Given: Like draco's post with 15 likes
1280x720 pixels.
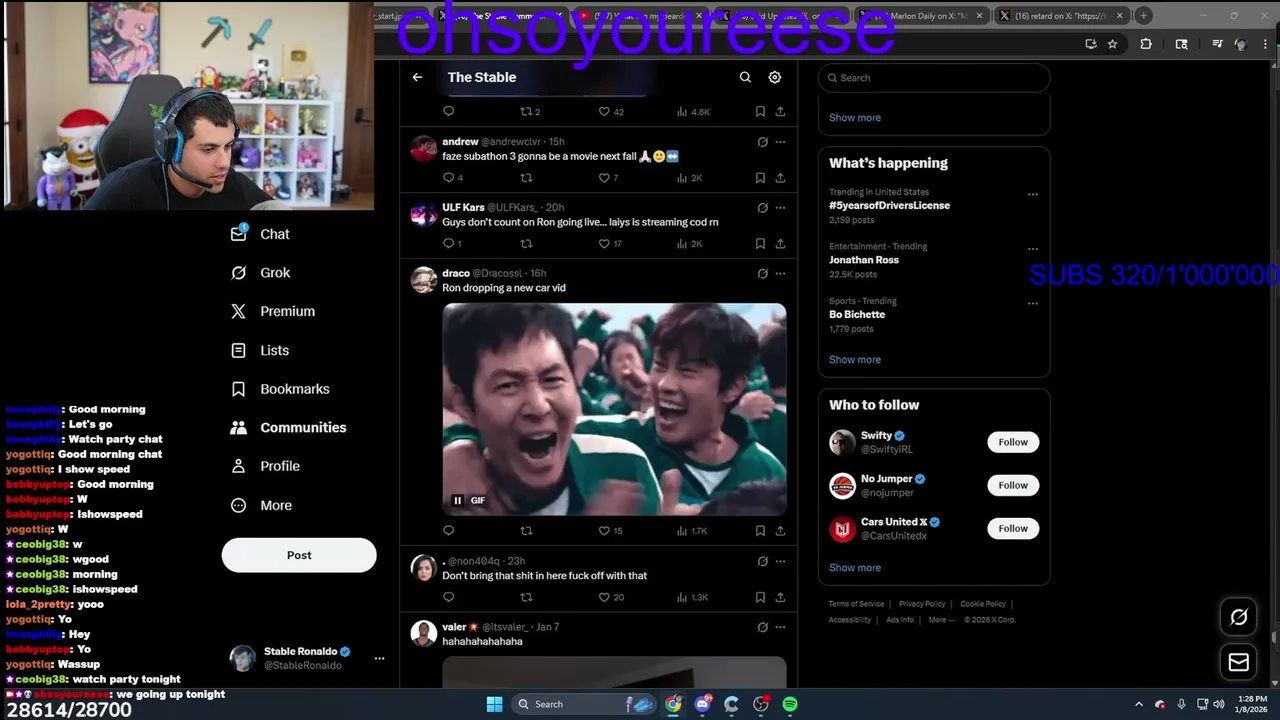Looking at the screenshot, I should [604, 531].
